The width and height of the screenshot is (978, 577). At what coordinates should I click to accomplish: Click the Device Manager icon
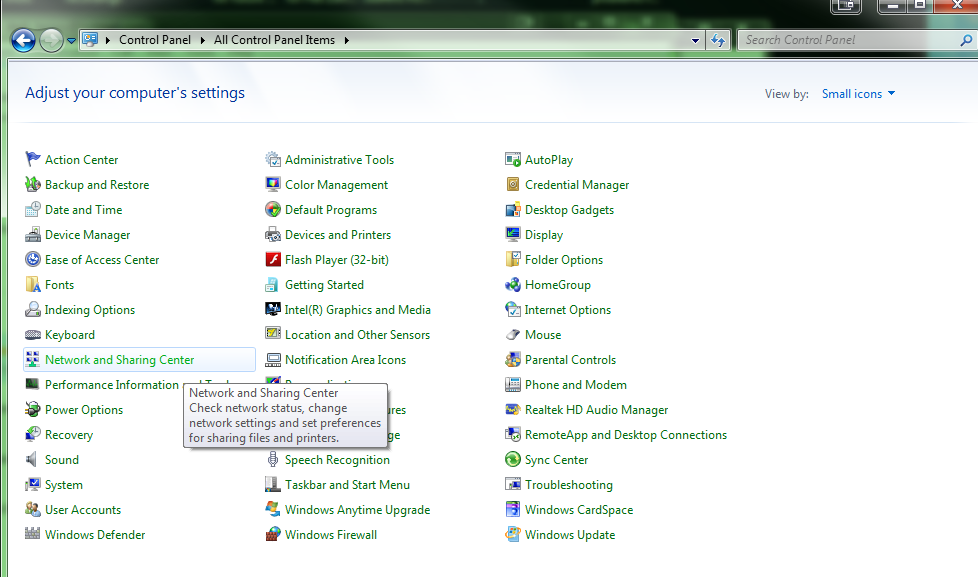32,235
